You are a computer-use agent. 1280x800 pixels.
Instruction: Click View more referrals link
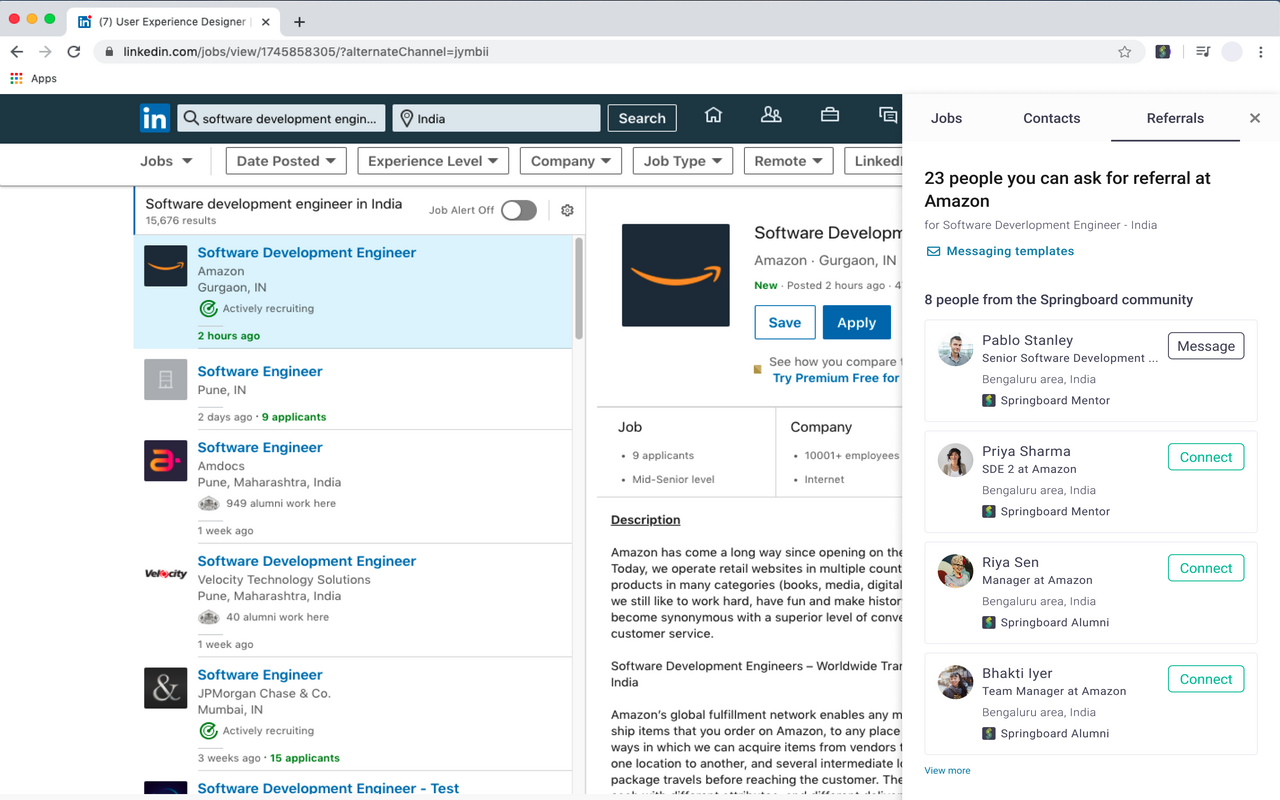coord(947,771)
